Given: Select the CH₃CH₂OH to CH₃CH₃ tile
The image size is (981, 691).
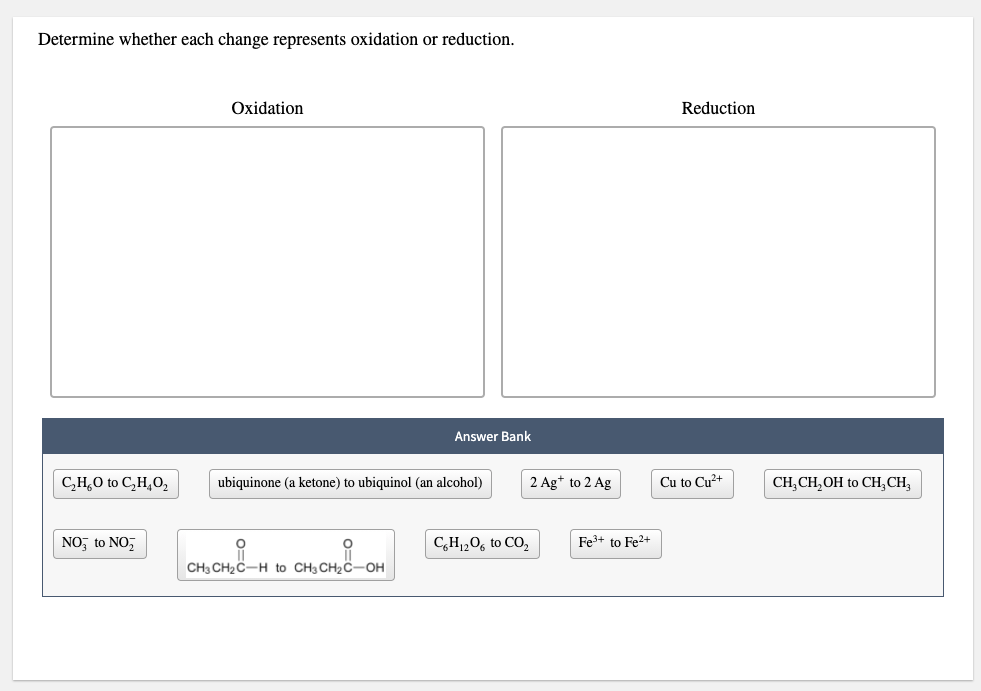Looking at the screenshot, I should point(842,483).
